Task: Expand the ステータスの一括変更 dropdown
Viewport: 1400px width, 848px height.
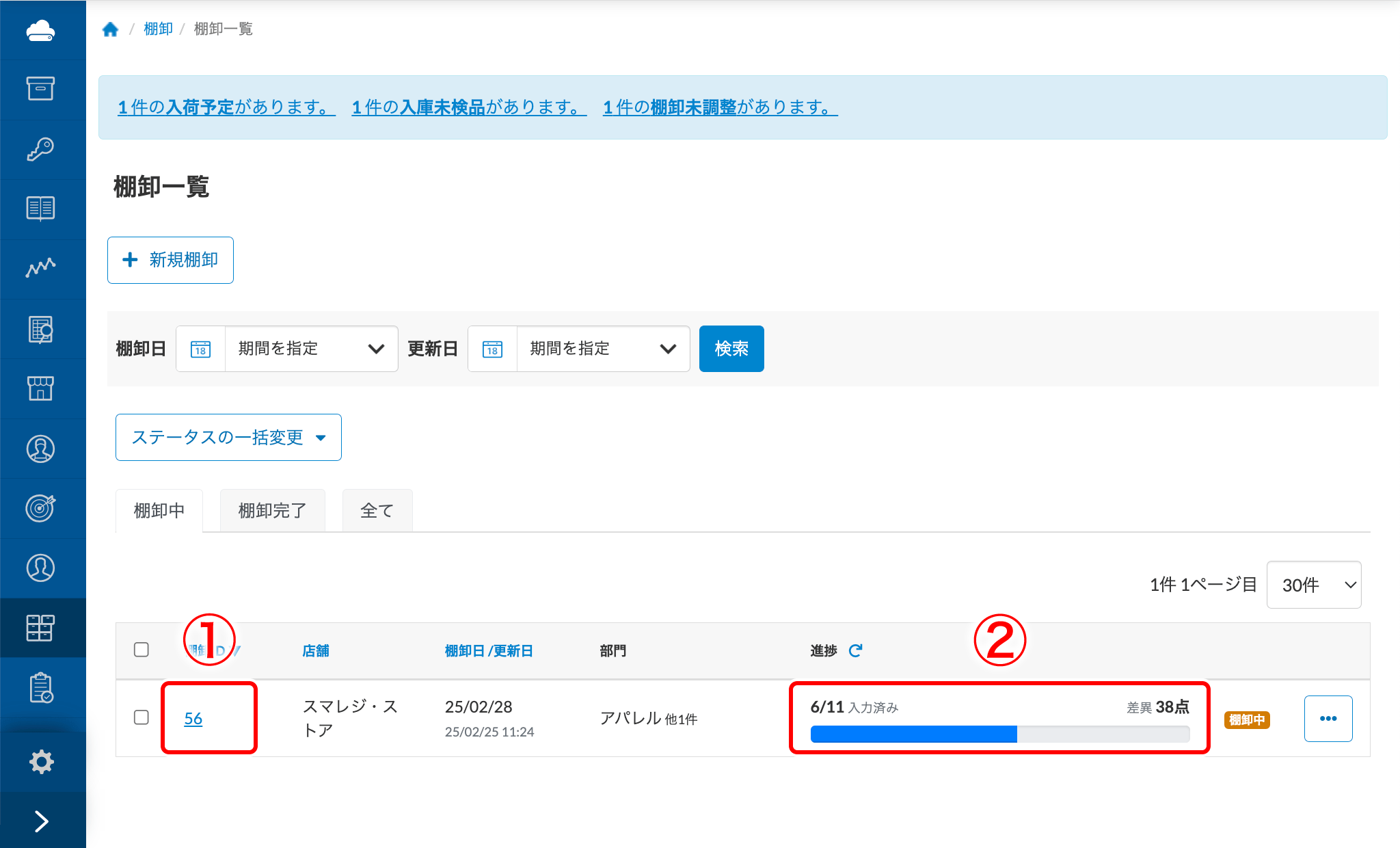Action: [x=228, y=438]
